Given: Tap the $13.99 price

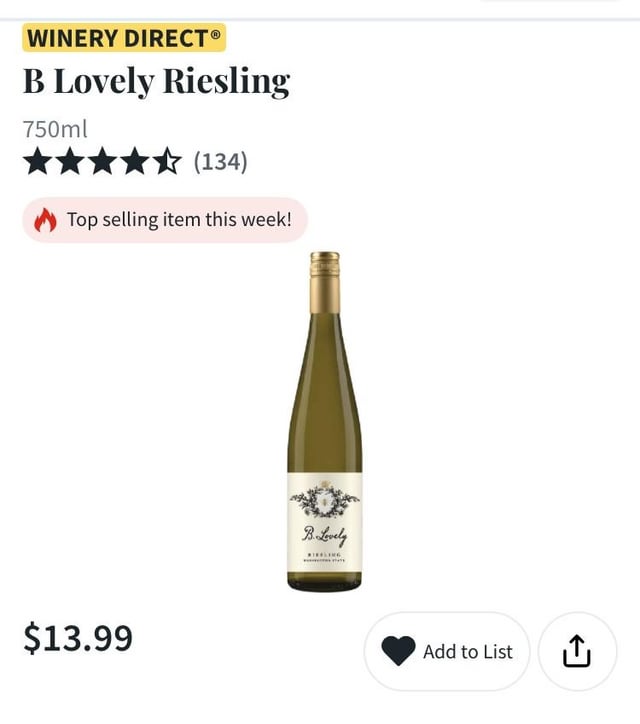Looking at the screenshot, I should click(x=78, y=638).
